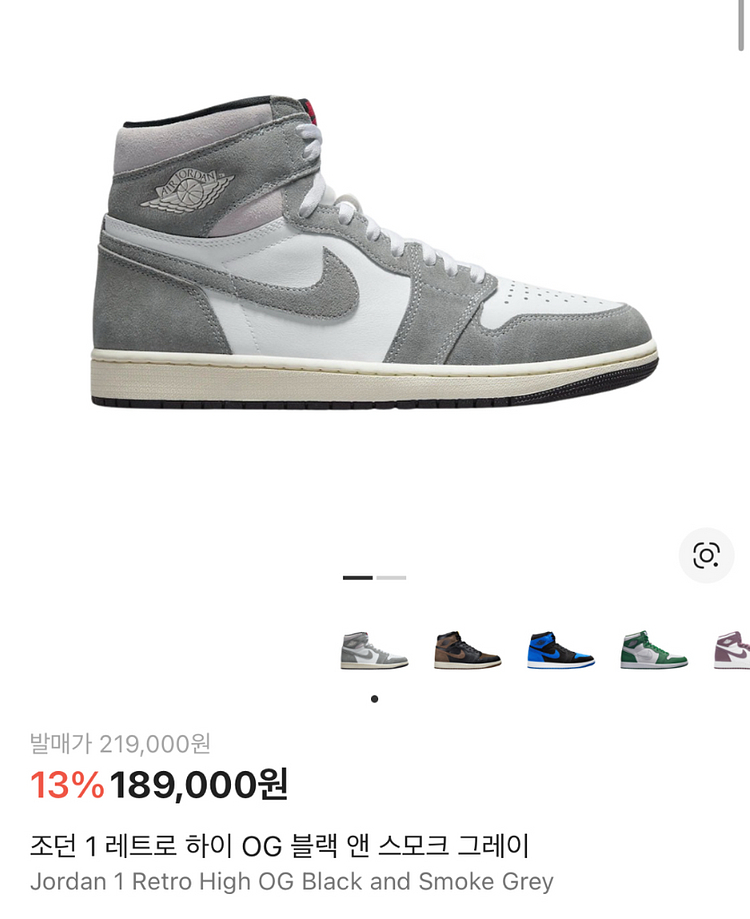Click the 발매가 219,000원 release price text
This screenshot has height=919, width=750.
[x=120, y=744]
